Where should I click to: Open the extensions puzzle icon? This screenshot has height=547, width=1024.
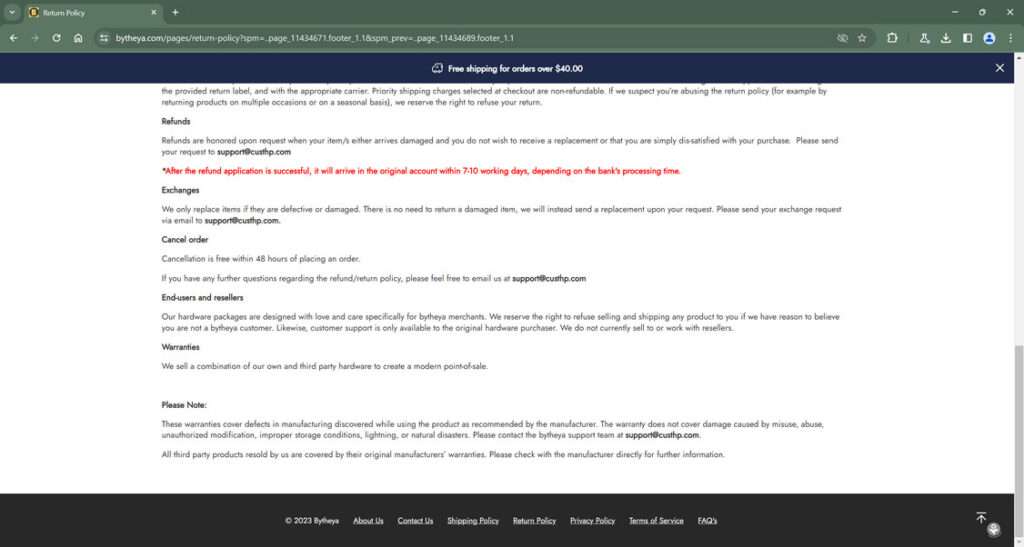pos(892,38)
